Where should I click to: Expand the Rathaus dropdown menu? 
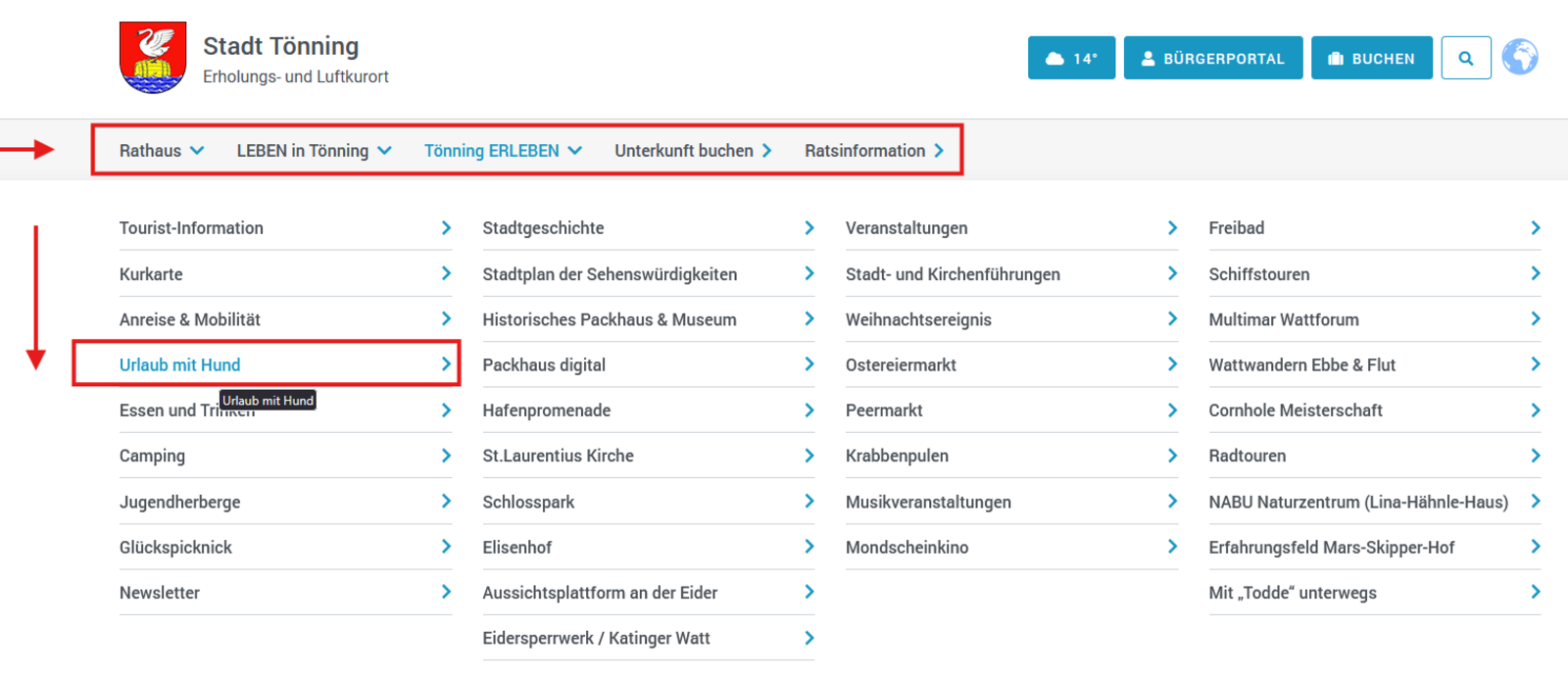pos(162,151)
